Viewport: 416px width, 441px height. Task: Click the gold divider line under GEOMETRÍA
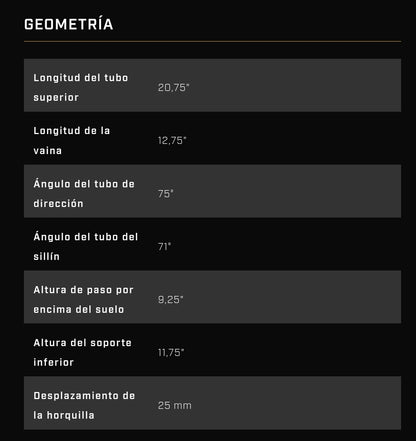212,42
